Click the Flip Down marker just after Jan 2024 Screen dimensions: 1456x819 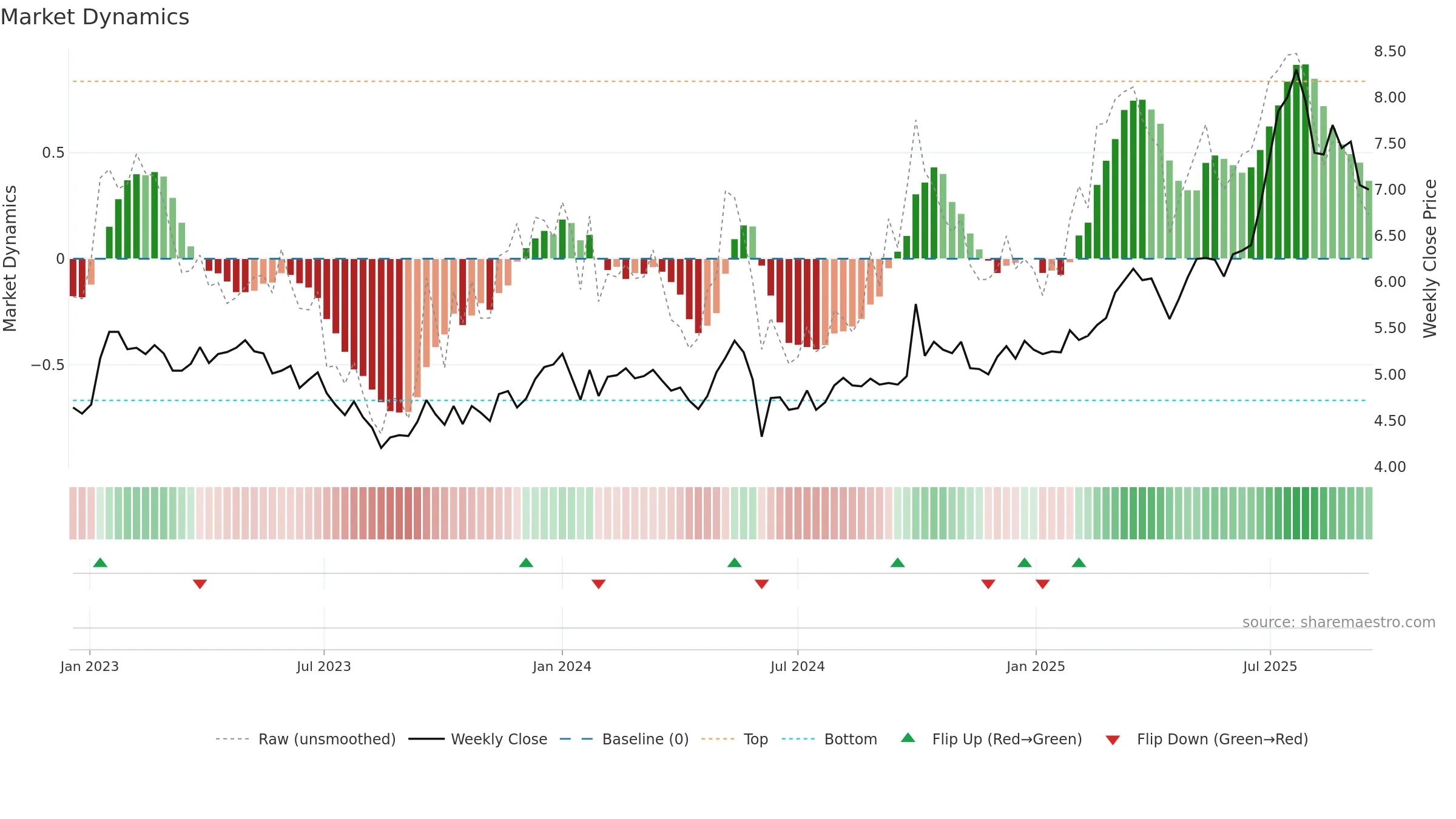tap(598, 584)
